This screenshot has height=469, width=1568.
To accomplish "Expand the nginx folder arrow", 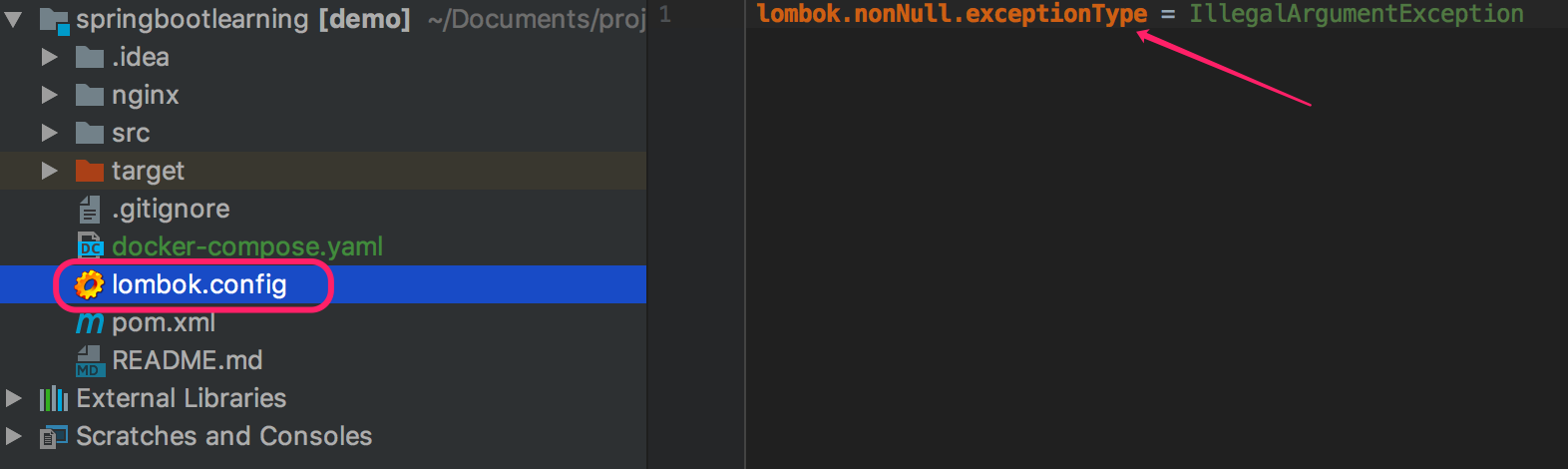I will tap(49, 95).
